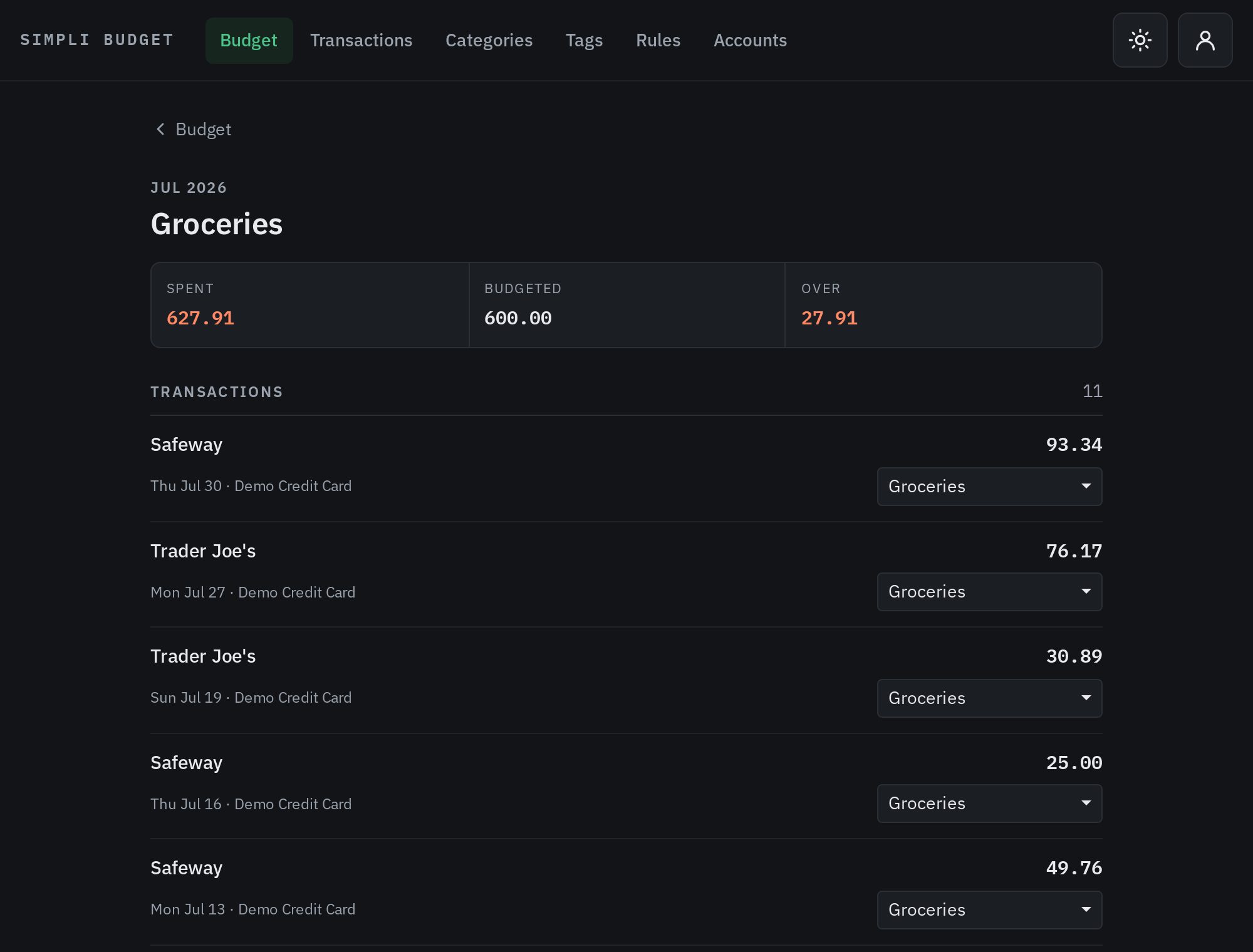Click 'Thu Jul 16 · Demo Credit Card' details
This screenshot has height=952, width=1253.
click(x=251, y=804)
